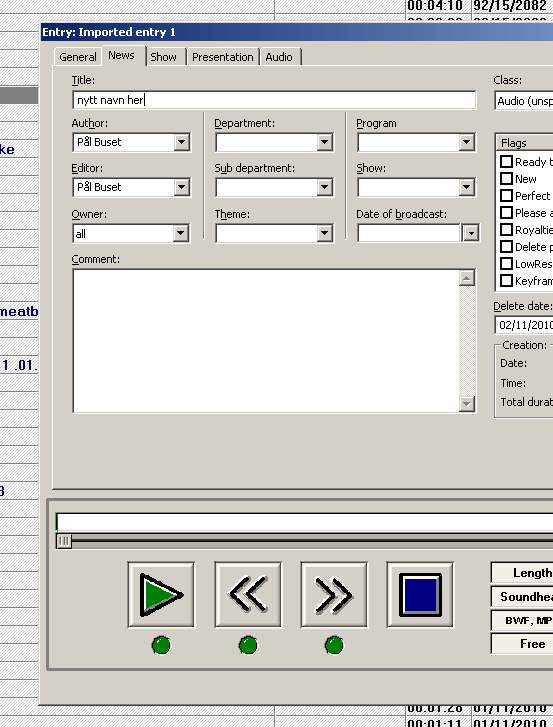Click the Class field showing Audio
This screenshot has width=553, height=727.
524,101
